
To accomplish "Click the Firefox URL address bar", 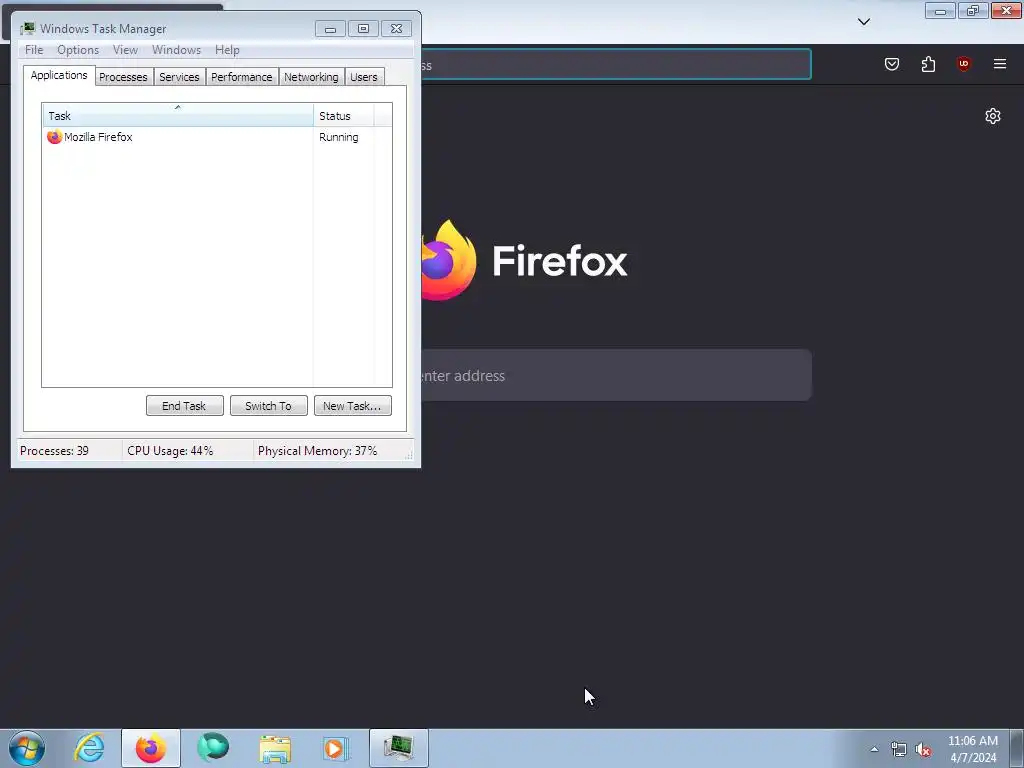I will coord(616,65).
